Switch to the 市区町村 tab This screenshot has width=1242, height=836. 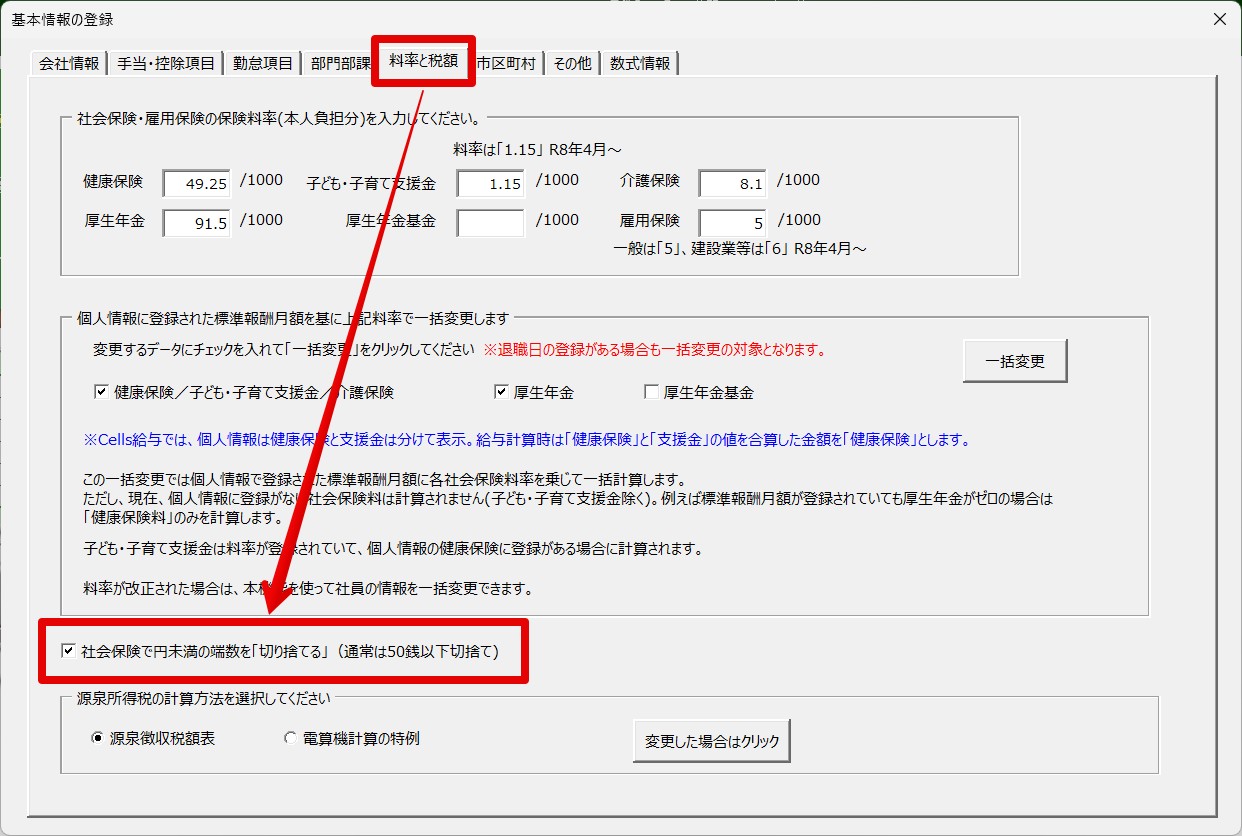click(506, 63)
